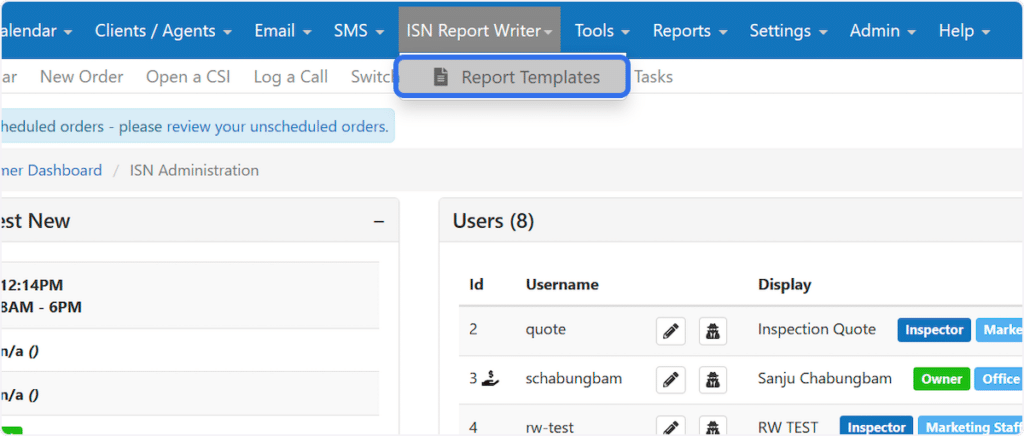The image size is (1024, 436).
Task: Click the impersonate icon for user quote
Action: tap(711, 330)
